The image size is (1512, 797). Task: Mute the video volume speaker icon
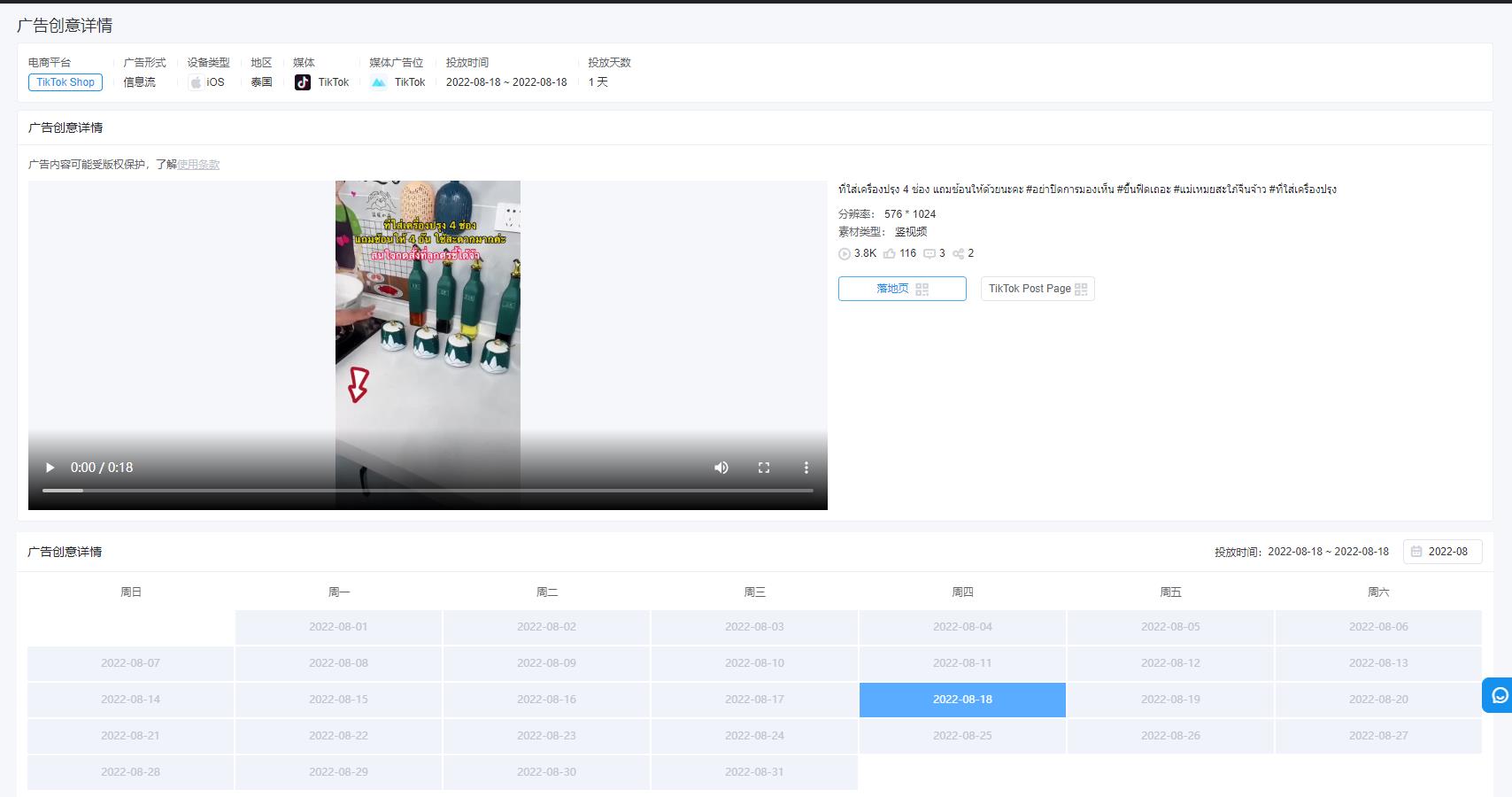pyautogui.click(x=721, y=468)
